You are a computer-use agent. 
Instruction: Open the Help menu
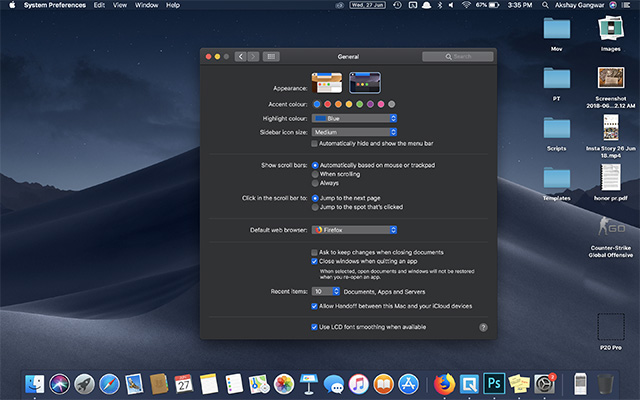coord(173,5)
